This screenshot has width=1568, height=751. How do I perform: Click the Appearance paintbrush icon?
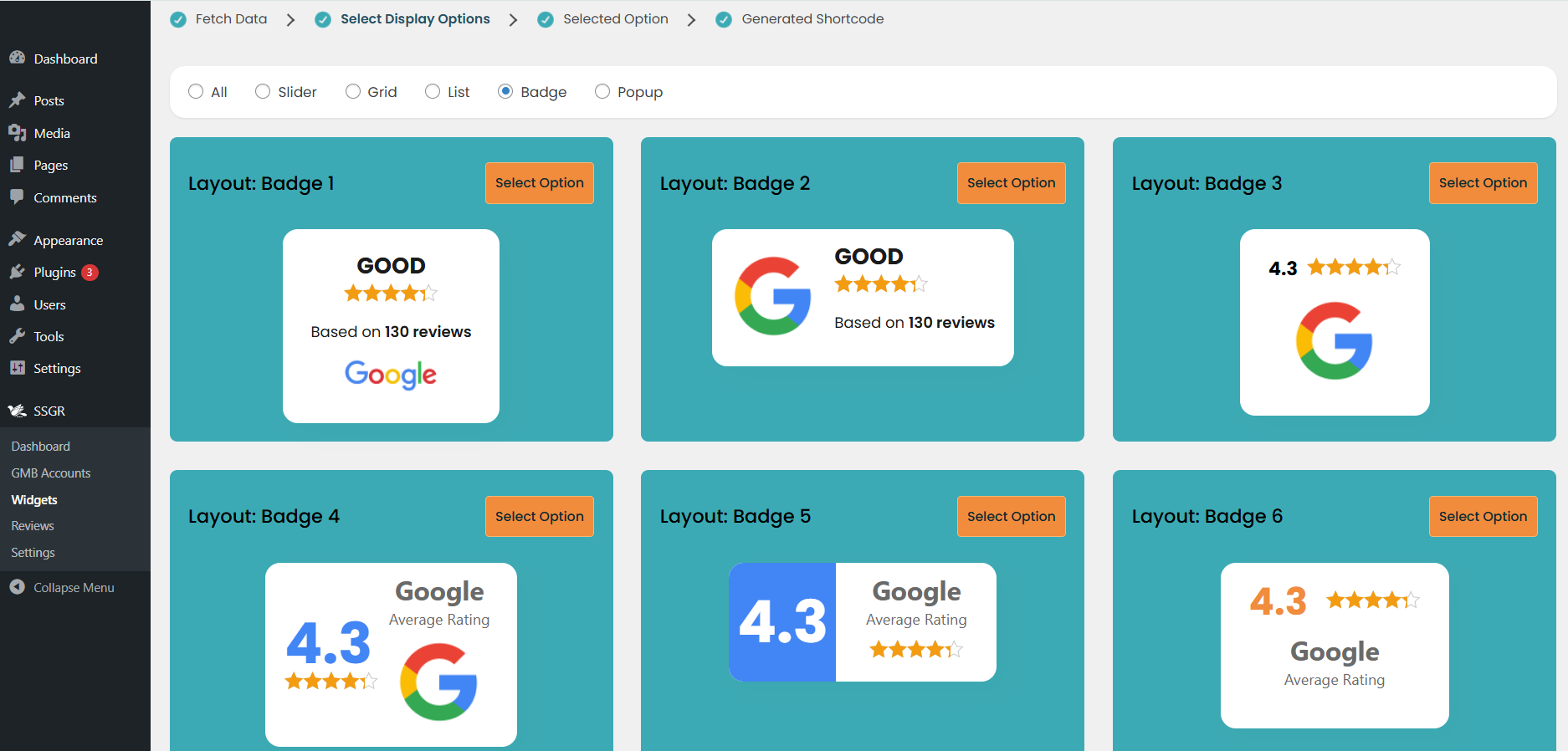(x=17, y=239)
